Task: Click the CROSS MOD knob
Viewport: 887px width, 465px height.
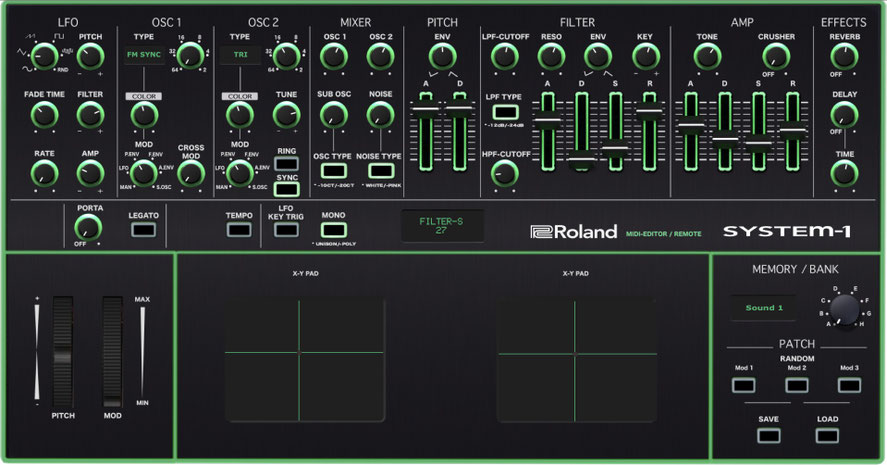Action: click(x=191, y=174)
